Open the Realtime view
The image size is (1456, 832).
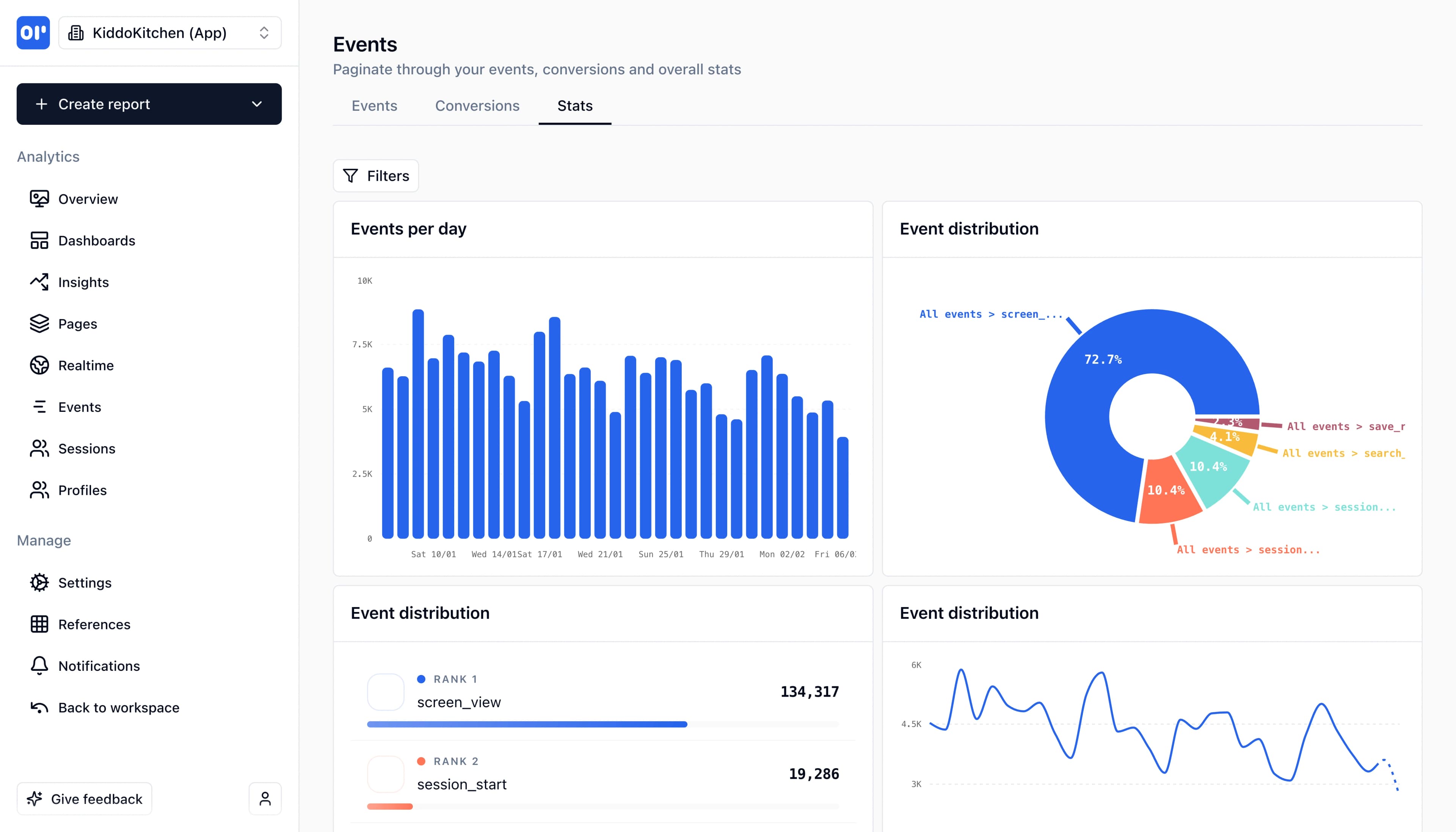(x=86, y=365)
